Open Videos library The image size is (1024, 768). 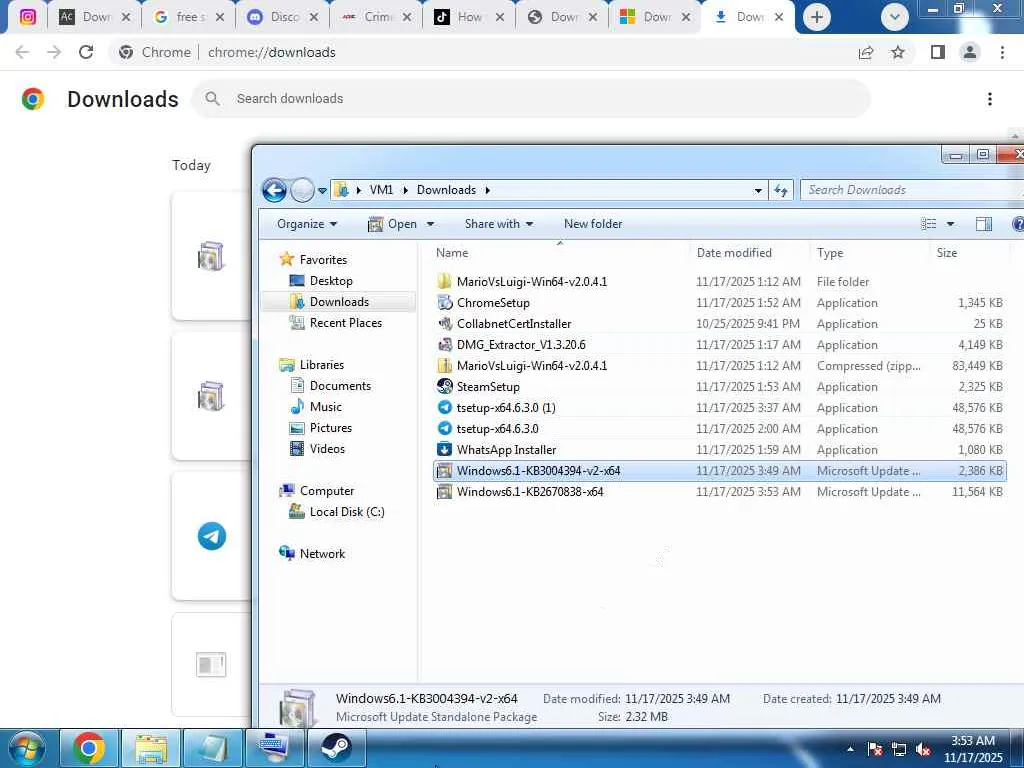pos(327,449)
